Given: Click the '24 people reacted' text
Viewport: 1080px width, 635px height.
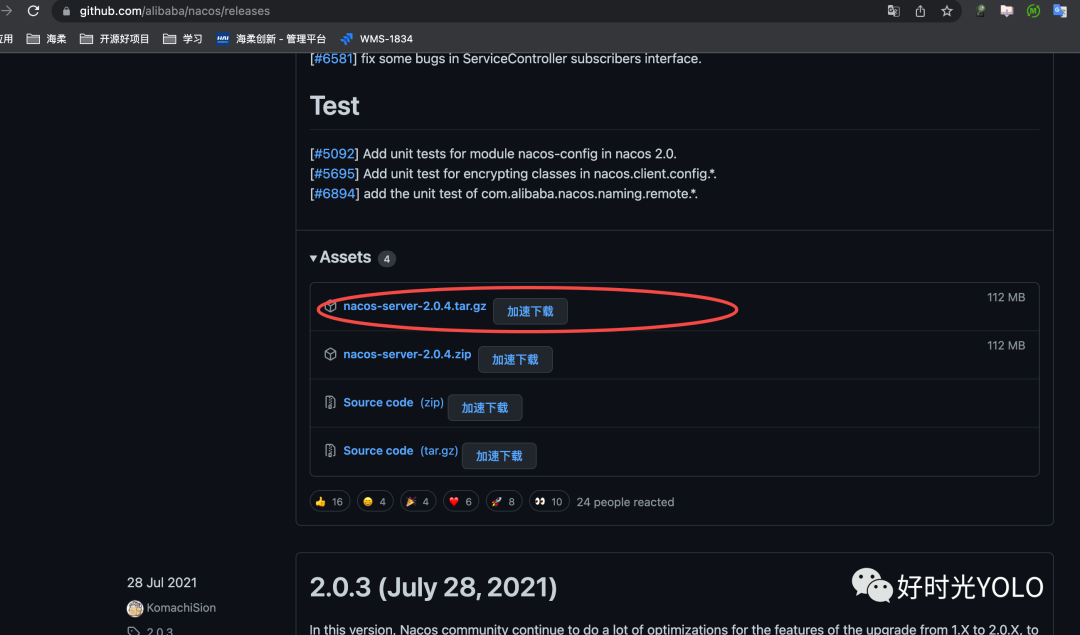Looking at the screenshot, I should coord(625,502).
